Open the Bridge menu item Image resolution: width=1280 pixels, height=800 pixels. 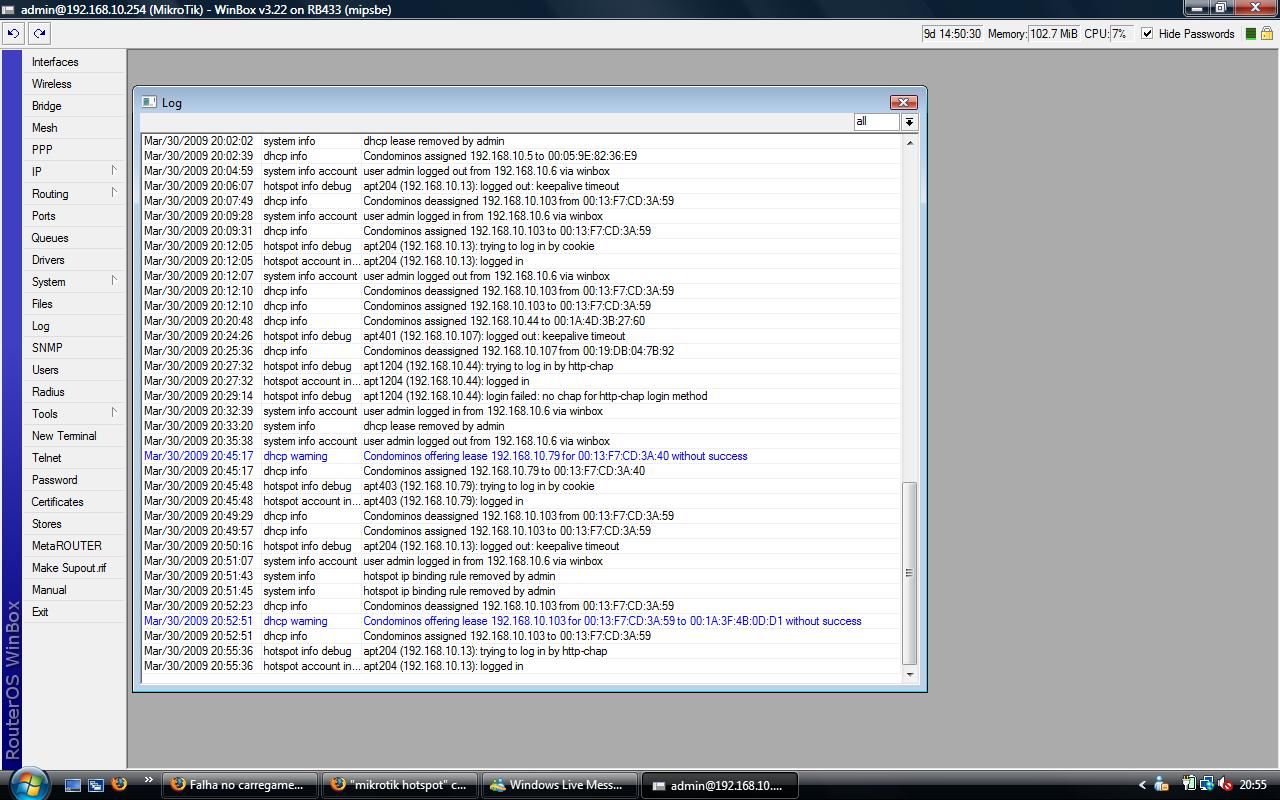(75, 106)
